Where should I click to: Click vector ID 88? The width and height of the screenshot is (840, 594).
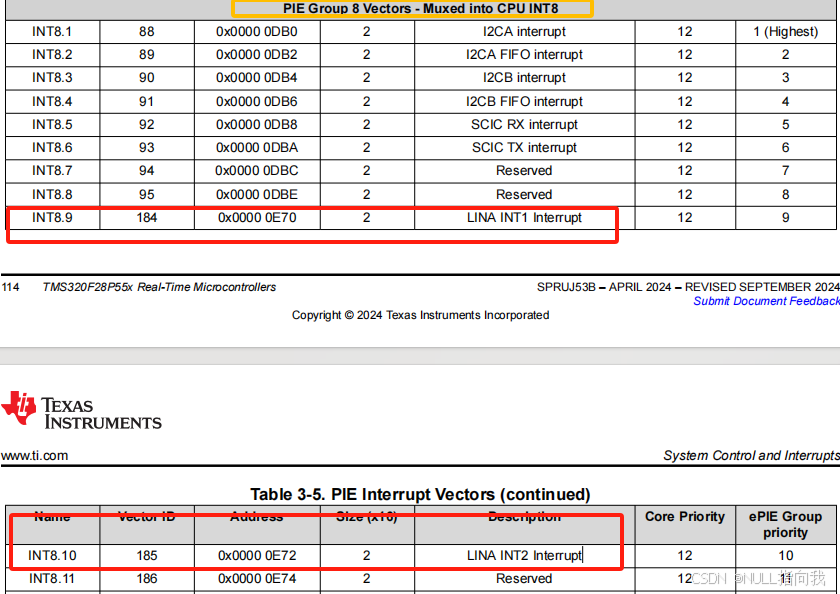coord(146,32)
